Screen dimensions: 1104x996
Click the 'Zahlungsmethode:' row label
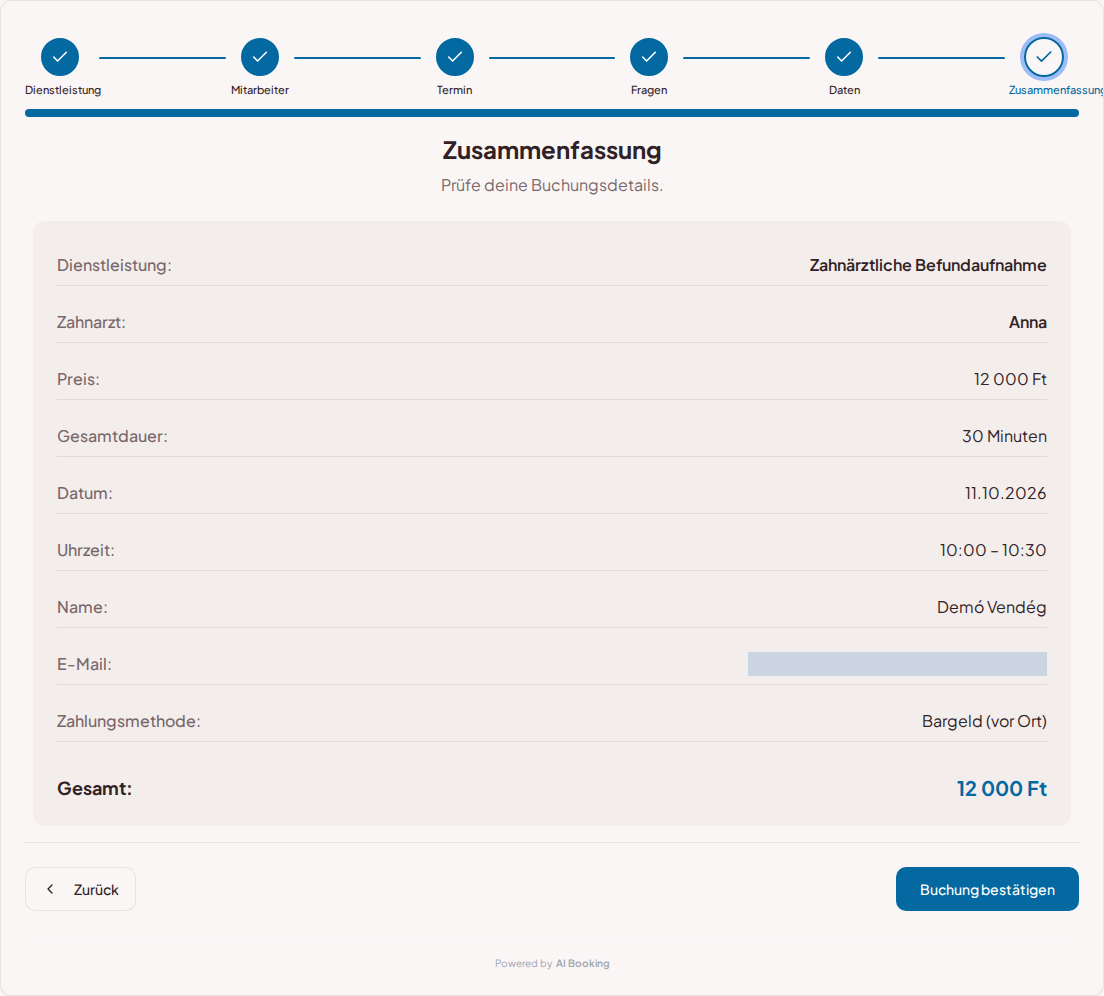(x=129, y=721)
